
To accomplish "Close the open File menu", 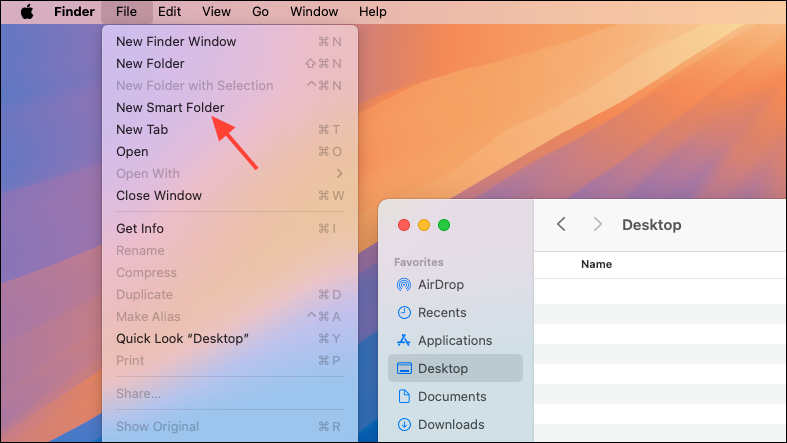I will click(x=126, y=12).
